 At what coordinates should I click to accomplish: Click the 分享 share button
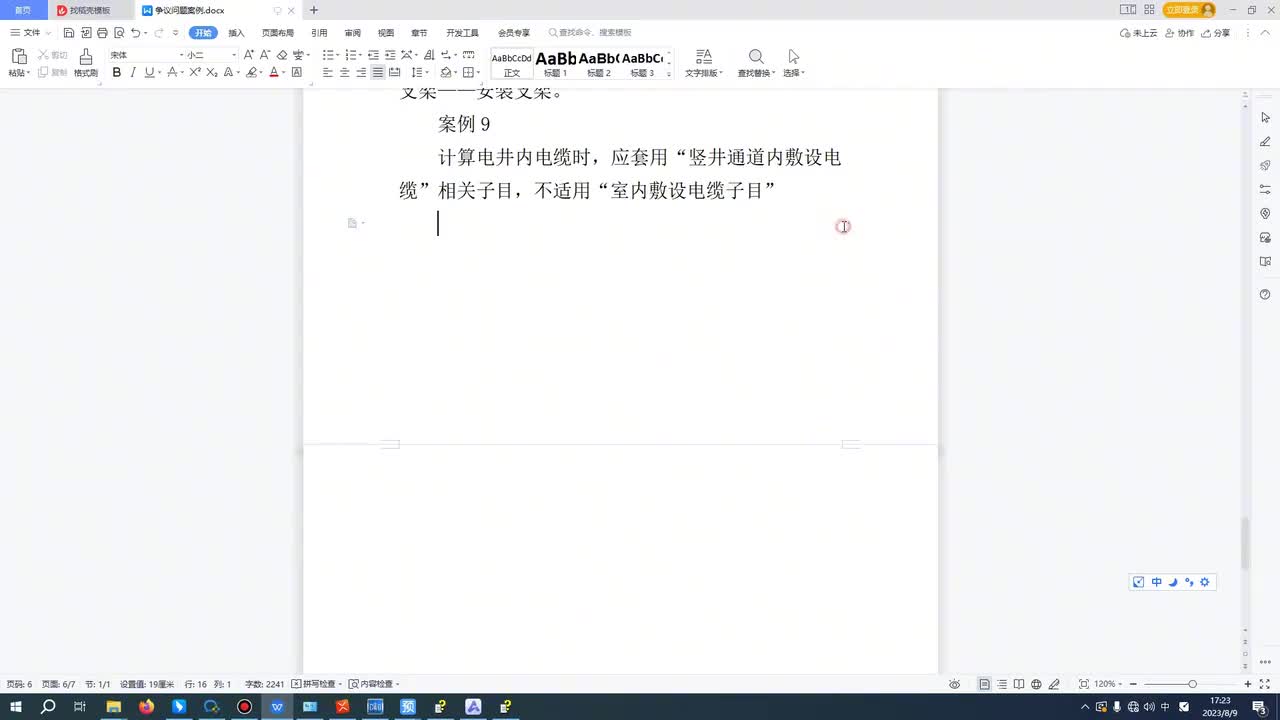(x=1216, y=33)
